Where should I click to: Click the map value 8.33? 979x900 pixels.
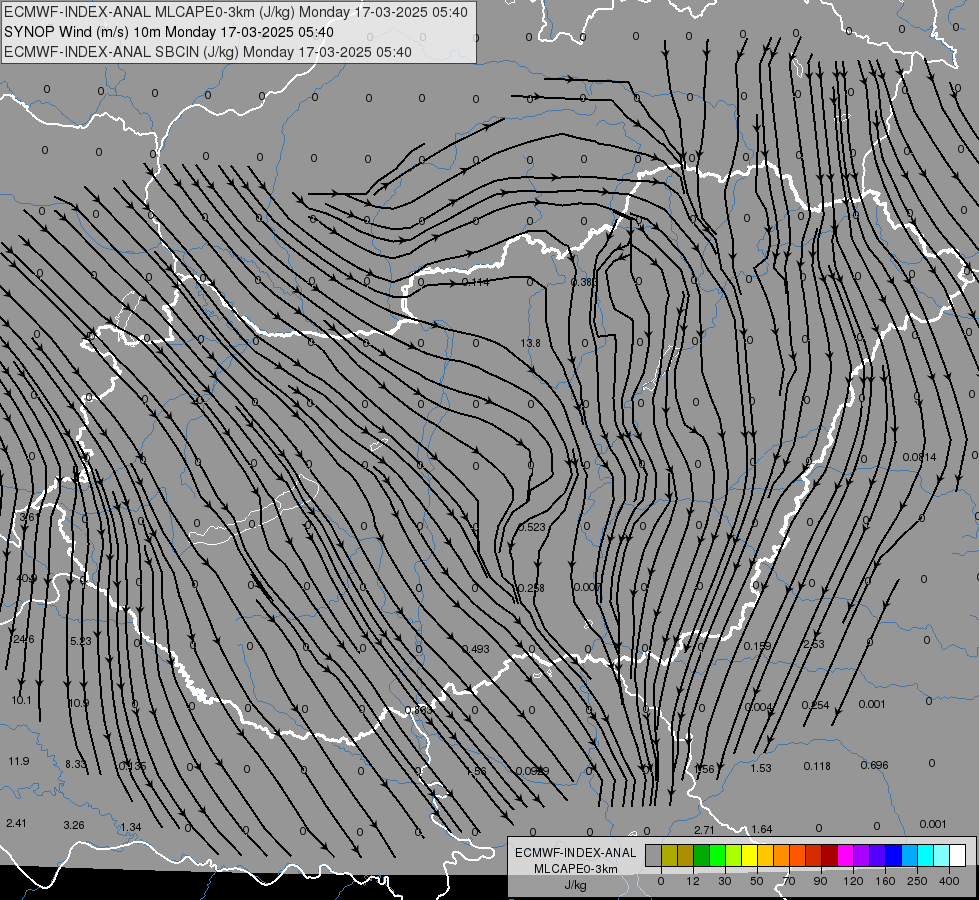(76, 764)
